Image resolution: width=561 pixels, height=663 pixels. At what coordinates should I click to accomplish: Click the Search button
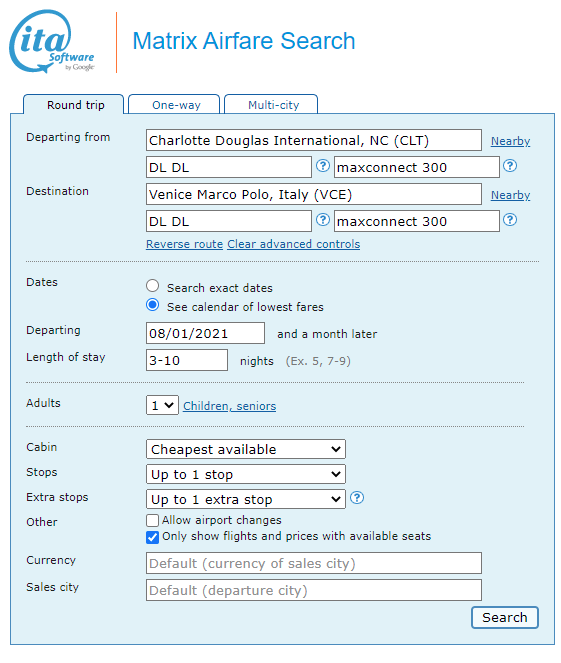pos(505,617)
